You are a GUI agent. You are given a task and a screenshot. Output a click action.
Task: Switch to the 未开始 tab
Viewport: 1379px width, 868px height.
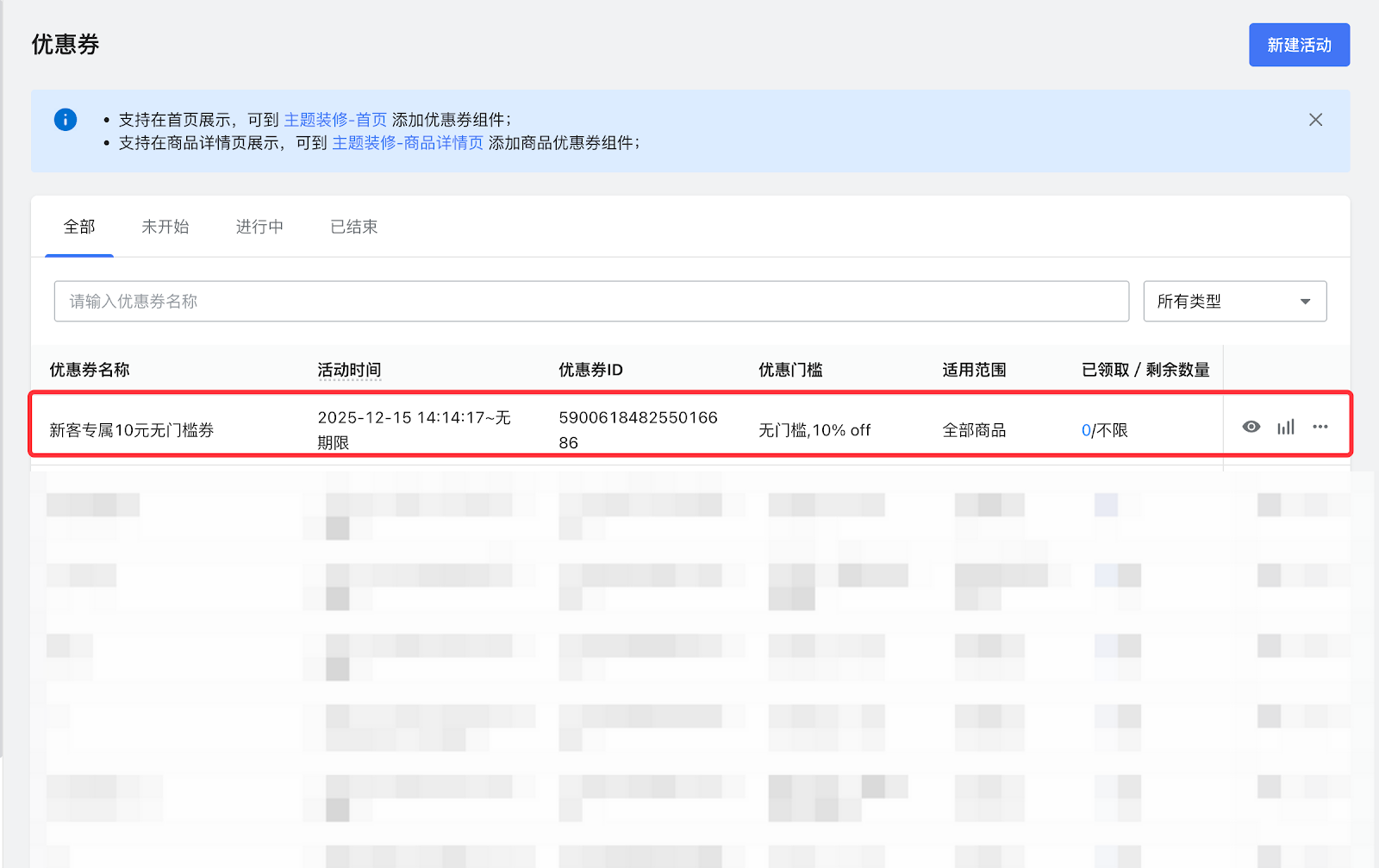(165, 227)
